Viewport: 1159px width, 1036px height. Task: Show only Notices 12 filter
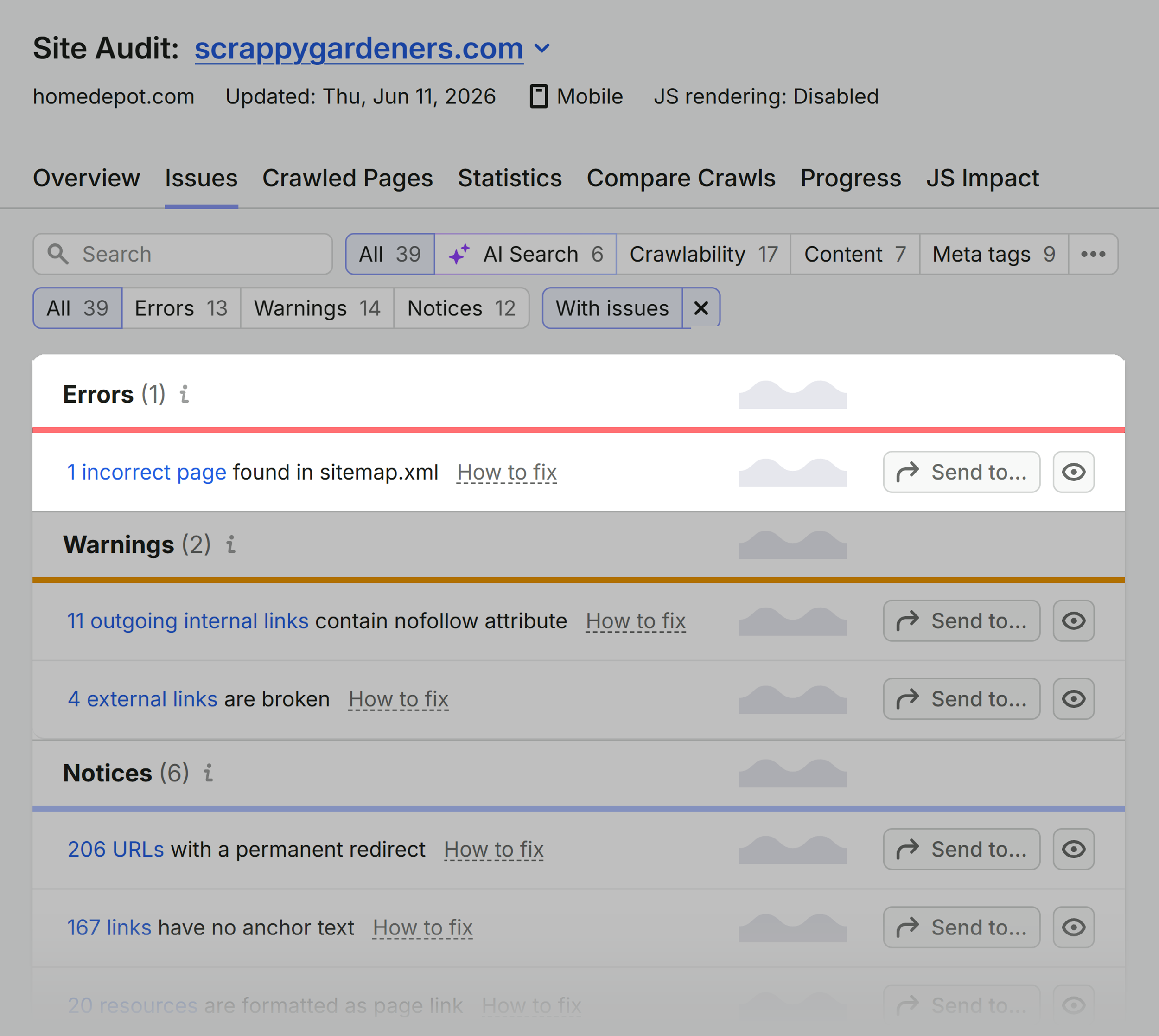(x=461, y=308)
